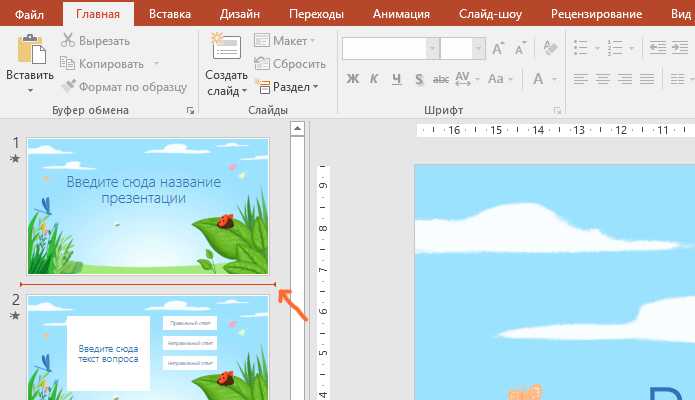Click the Копировать copy button
Viewport: 695px width, 400px height.
pyautogui.click(x=109, y=64)
